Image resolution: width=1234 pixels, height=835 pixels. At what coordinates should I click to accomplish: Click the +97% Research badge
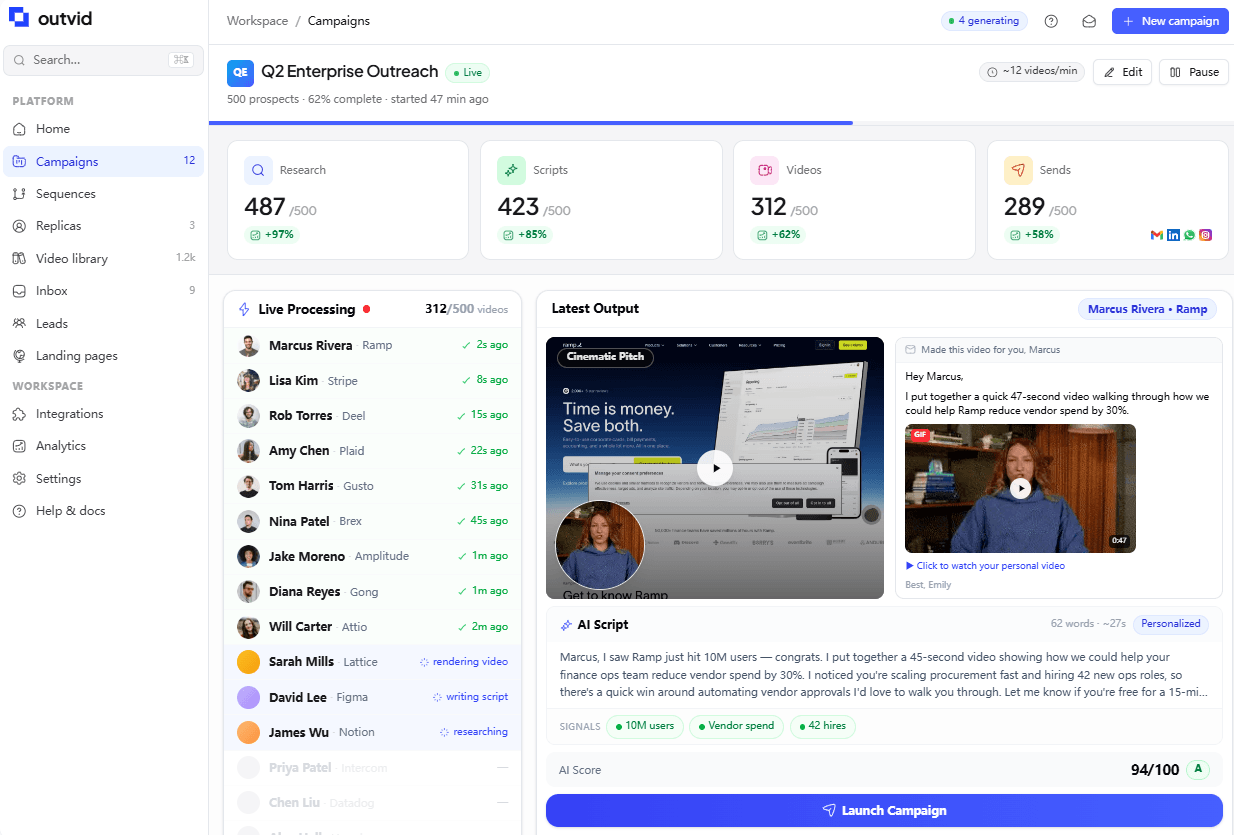point(271,235)
